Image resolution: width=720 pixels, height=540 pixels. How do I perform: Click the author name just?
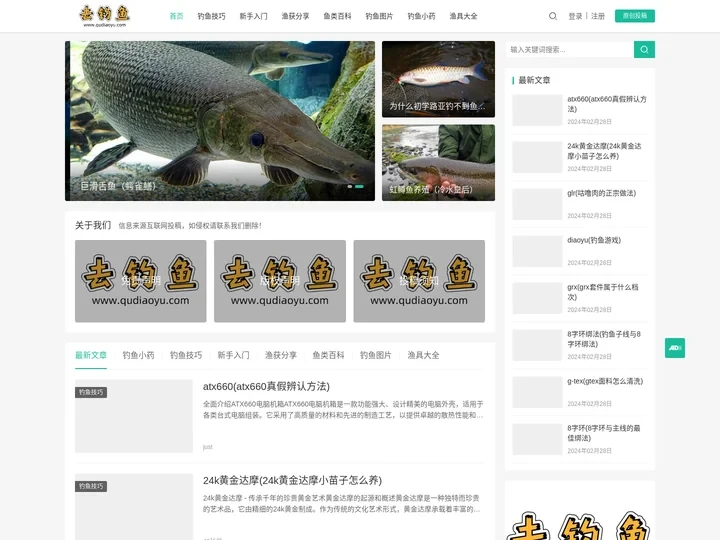208,447
